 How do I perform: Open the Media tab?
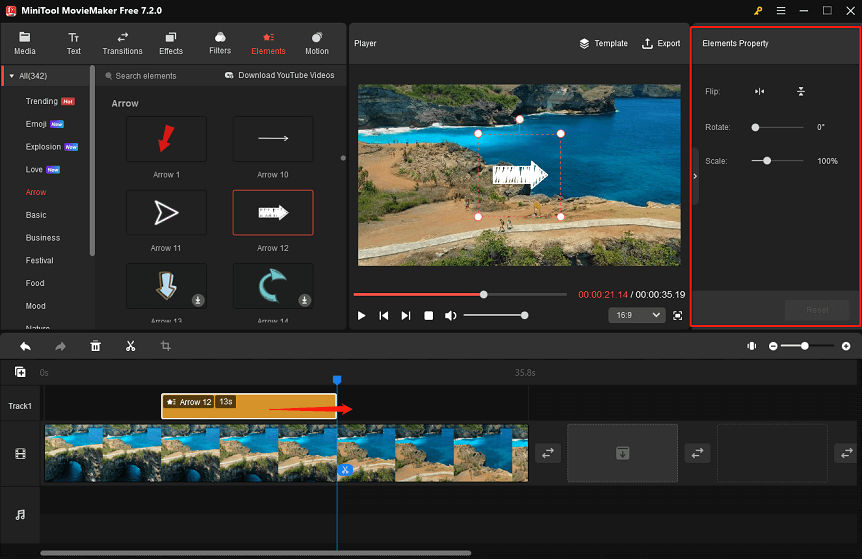pos(24,43)
